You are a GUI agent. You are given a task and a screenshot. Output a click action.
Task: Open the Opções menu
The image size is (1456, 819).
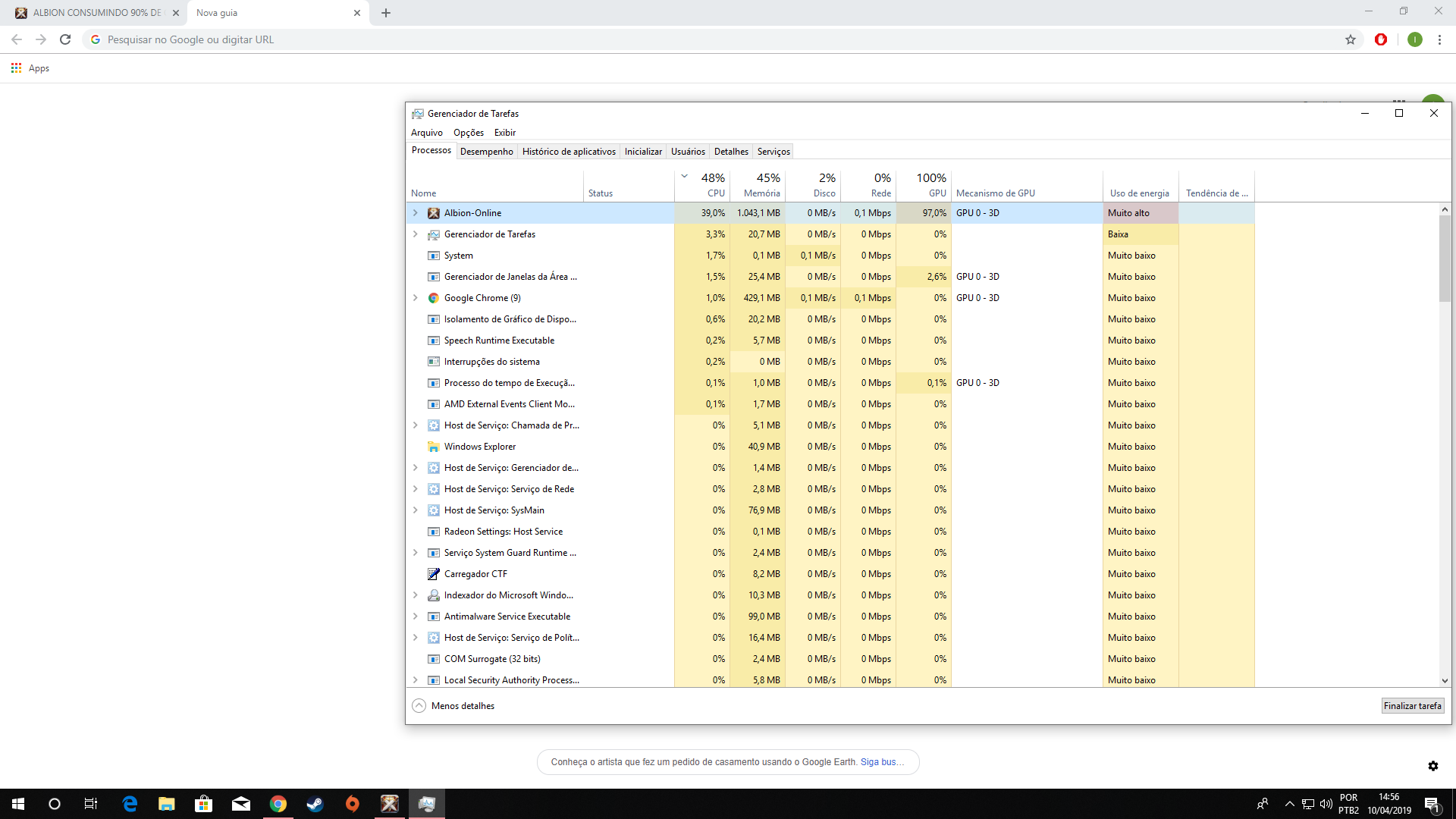(x=469, y=133)
